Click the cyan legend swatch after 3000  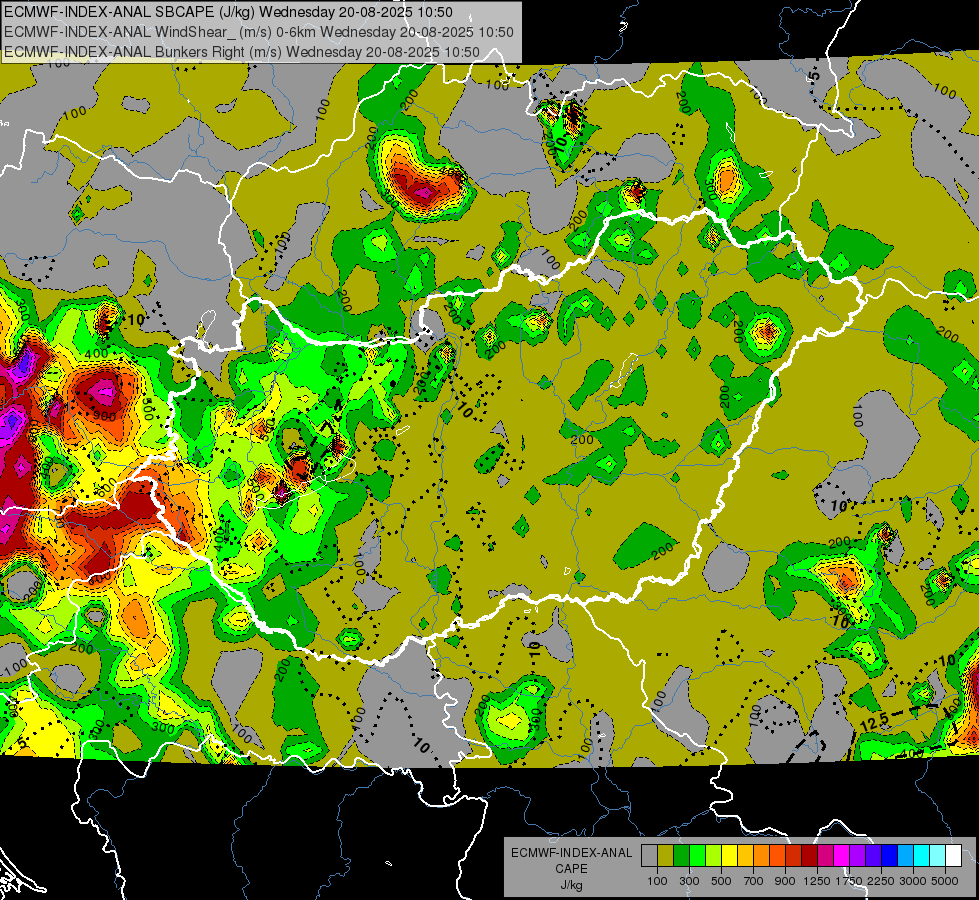[922, 856]
